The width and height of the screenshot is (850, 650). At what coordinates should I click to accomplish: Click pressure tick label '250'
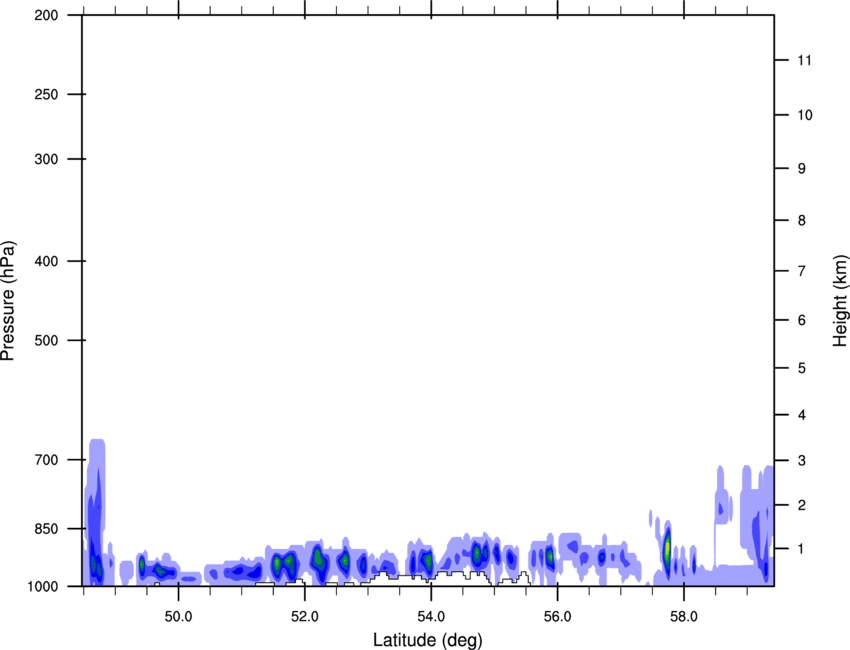pos(46,94)
